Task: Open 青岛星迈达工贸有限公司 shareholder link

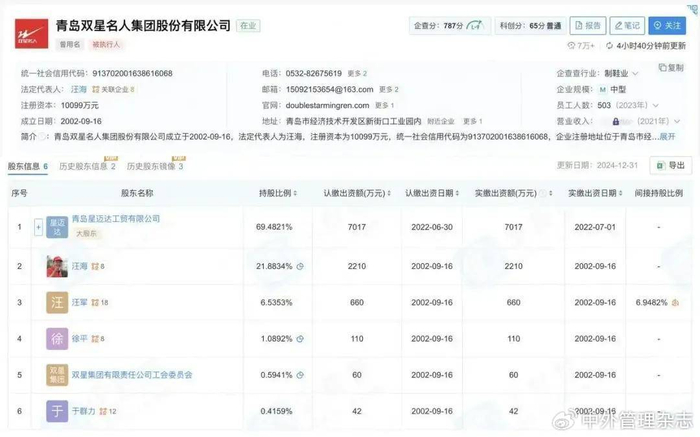Action: [x=116, y=219]
